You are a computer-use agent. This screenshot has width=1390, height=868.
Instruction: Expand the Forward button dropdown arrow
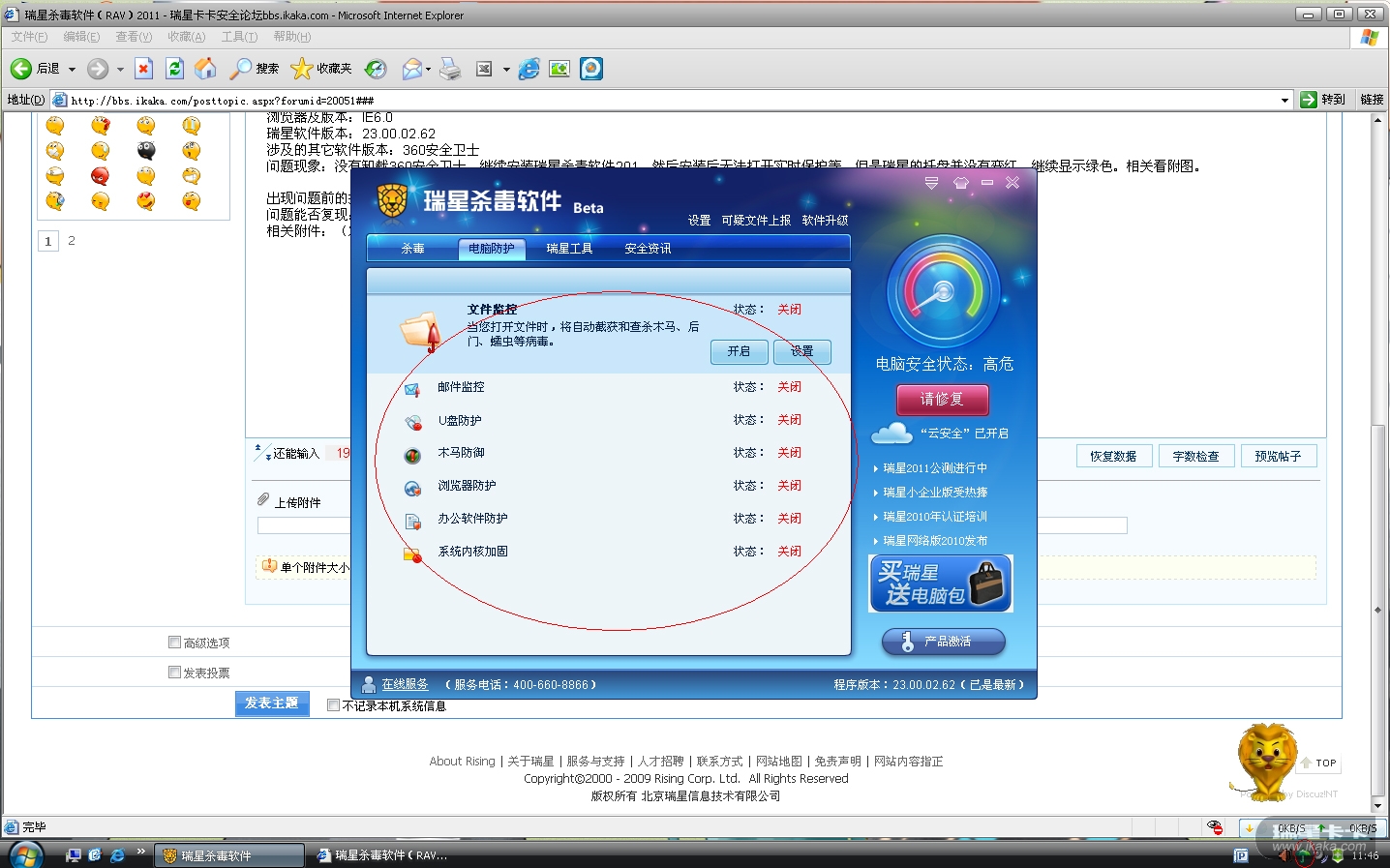pos(120,70)
